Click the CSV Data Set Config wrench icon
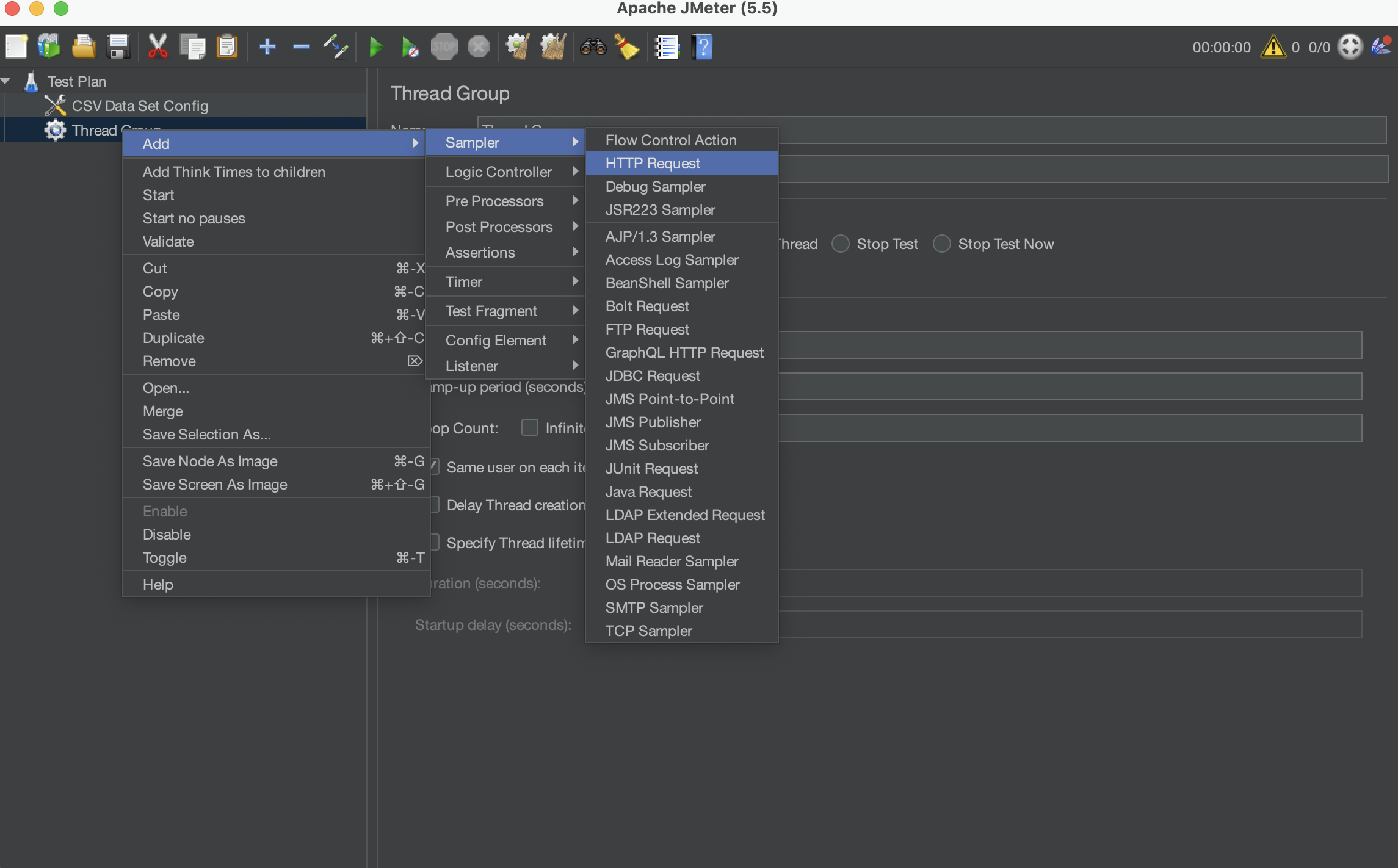The image size is (1398, 868). (56, 106)
